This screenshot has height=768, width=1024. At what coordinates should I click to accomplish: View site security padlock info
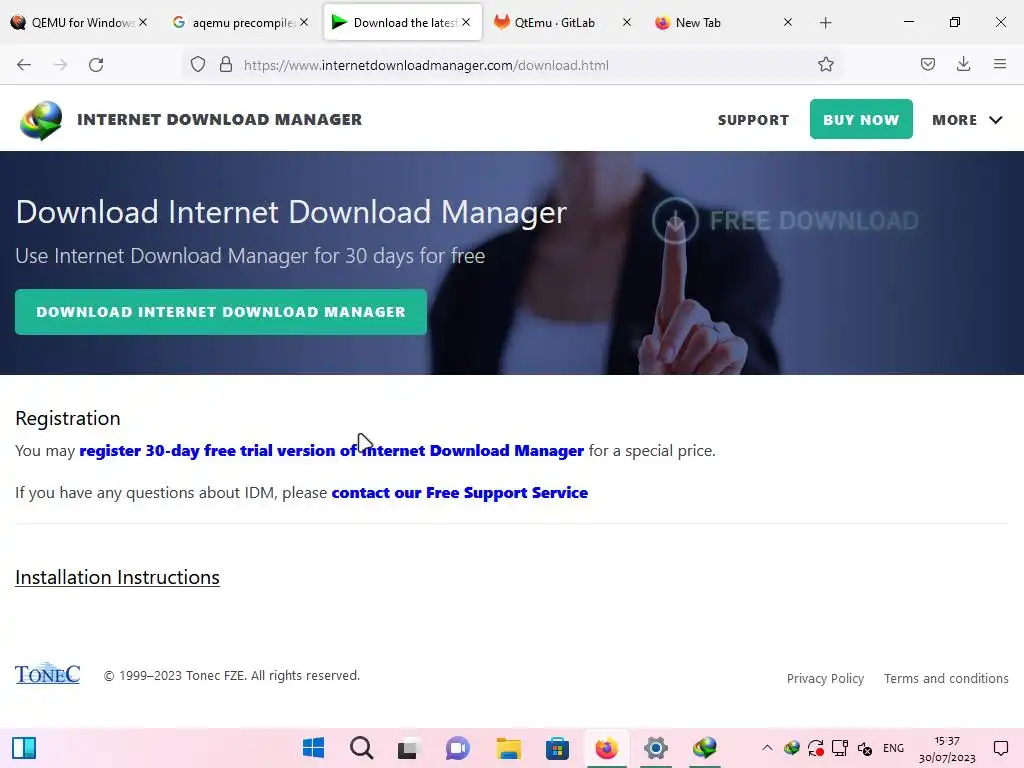226,65
